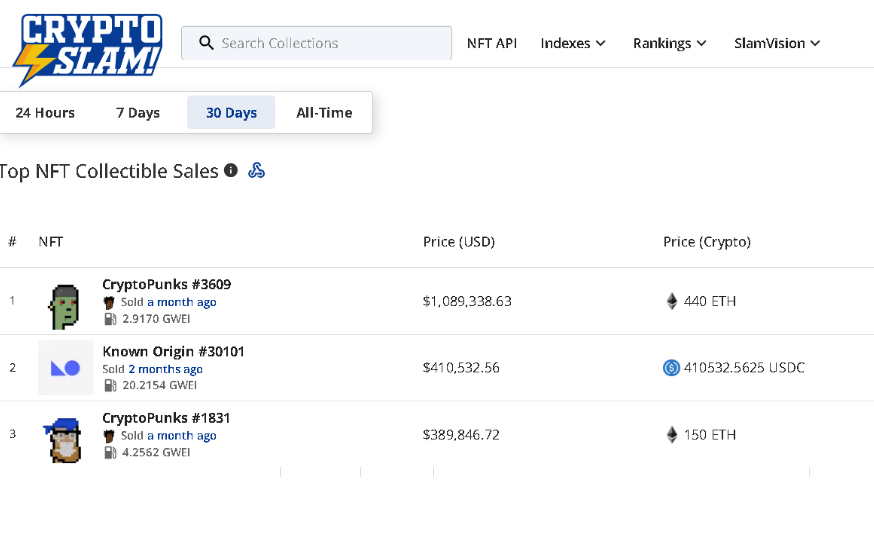This screenshot has height=533, width=874.
Task: Click the Known Origin #30101 logo thumbnail
Action: pyautogui.click(x=65, y=368)
